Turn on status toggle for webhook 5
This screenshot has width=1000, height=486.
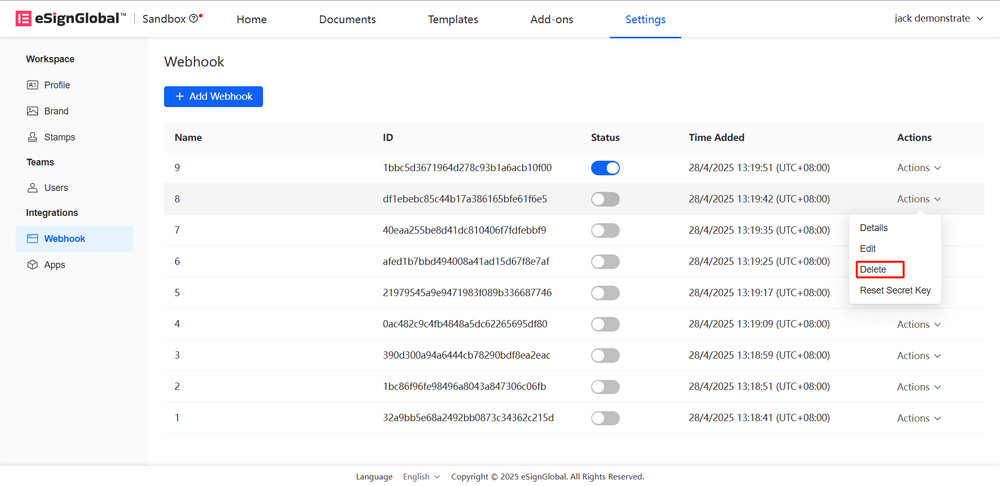(605, 293)
